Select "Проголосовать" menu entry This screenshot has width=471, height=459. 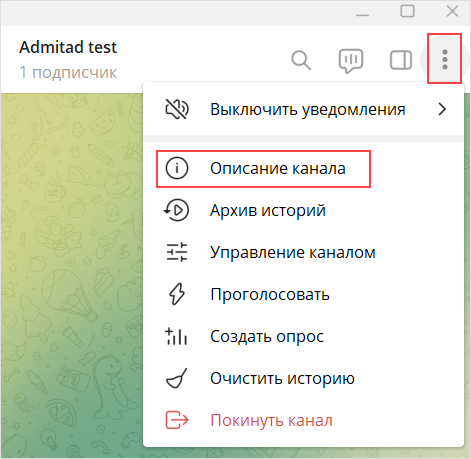click(303, 294)
